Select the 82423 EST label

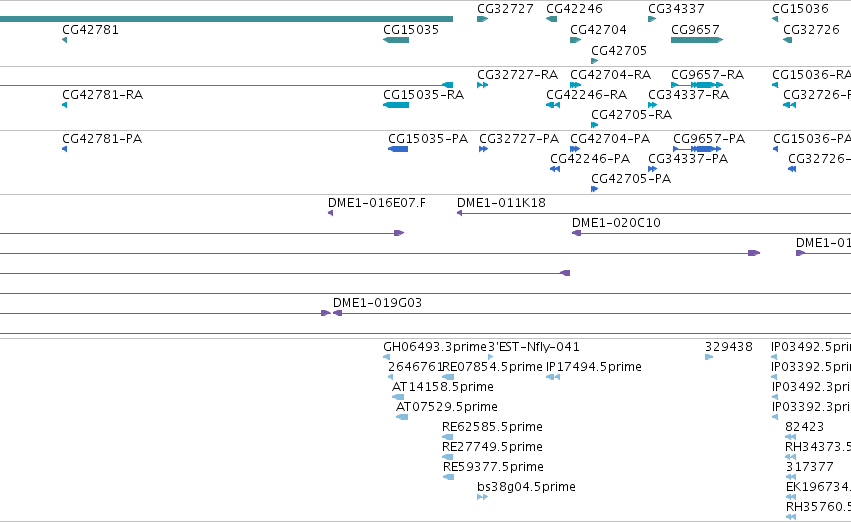tap(804, 428)
